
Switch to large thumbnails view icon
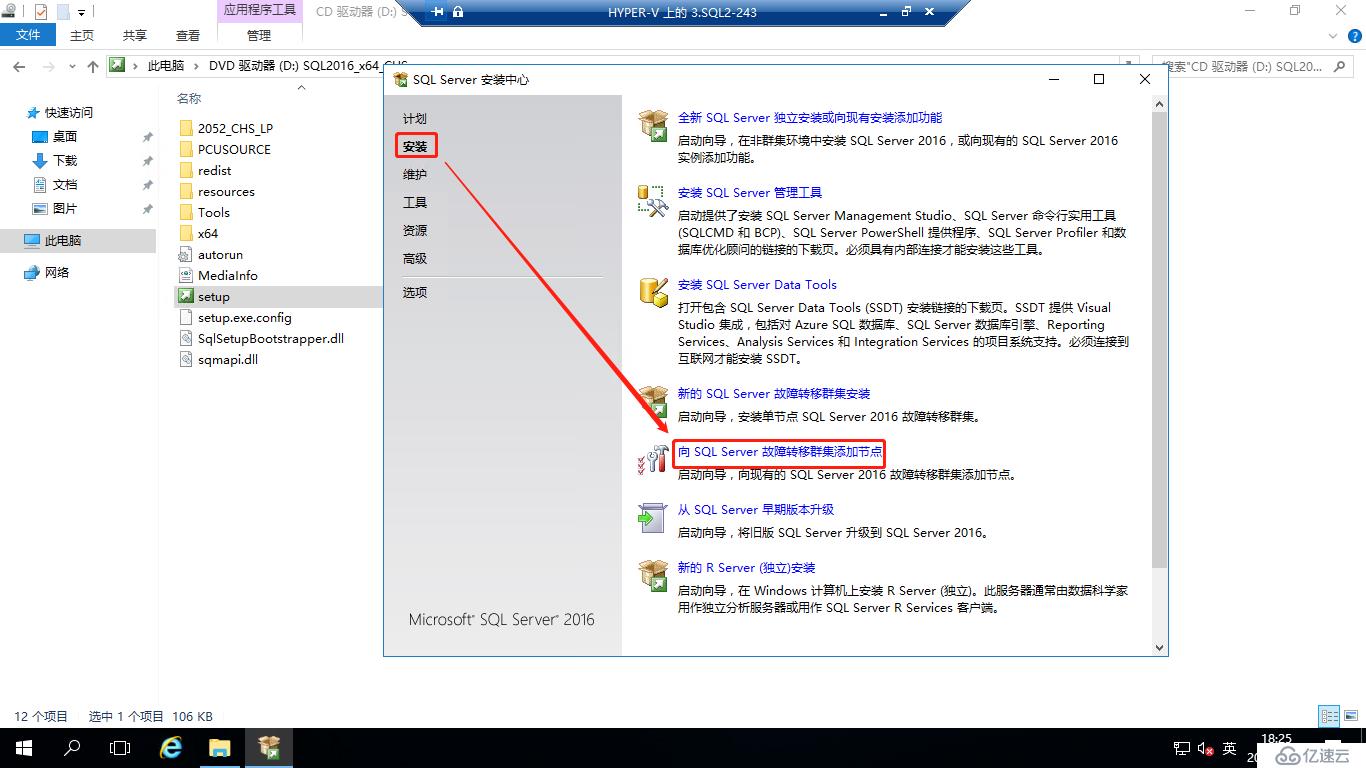click(1351, 716)
